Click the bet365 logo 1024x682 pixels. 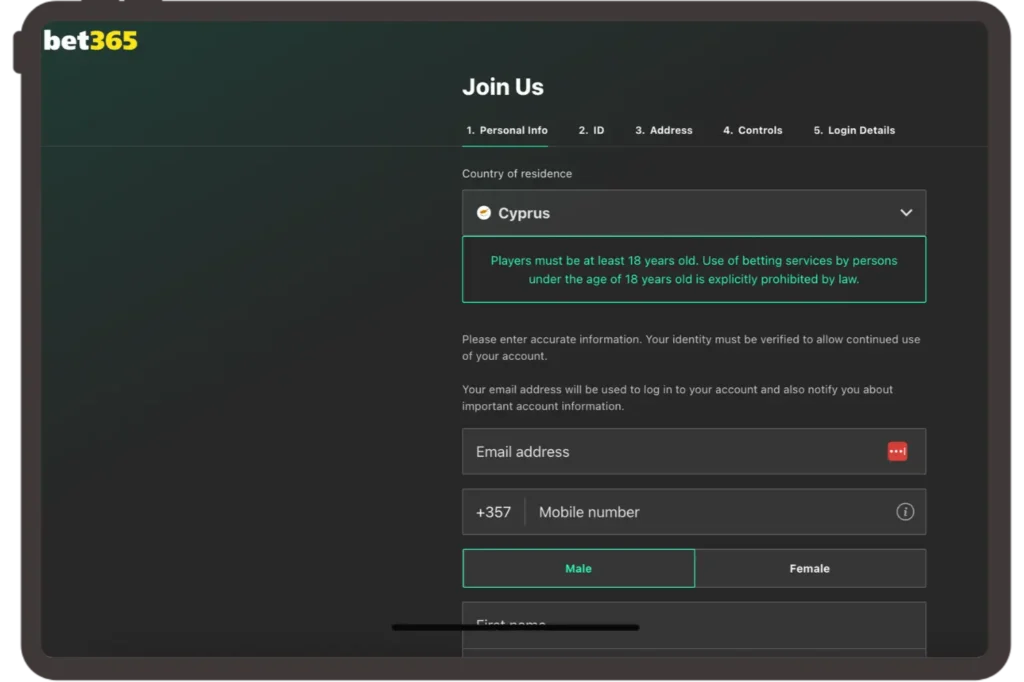(91, 41)
